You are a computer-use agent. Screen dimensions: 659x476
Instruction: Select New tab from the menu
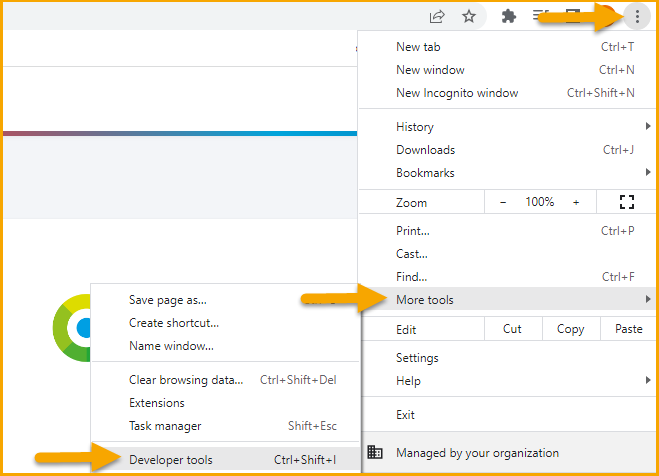point(507,47)
